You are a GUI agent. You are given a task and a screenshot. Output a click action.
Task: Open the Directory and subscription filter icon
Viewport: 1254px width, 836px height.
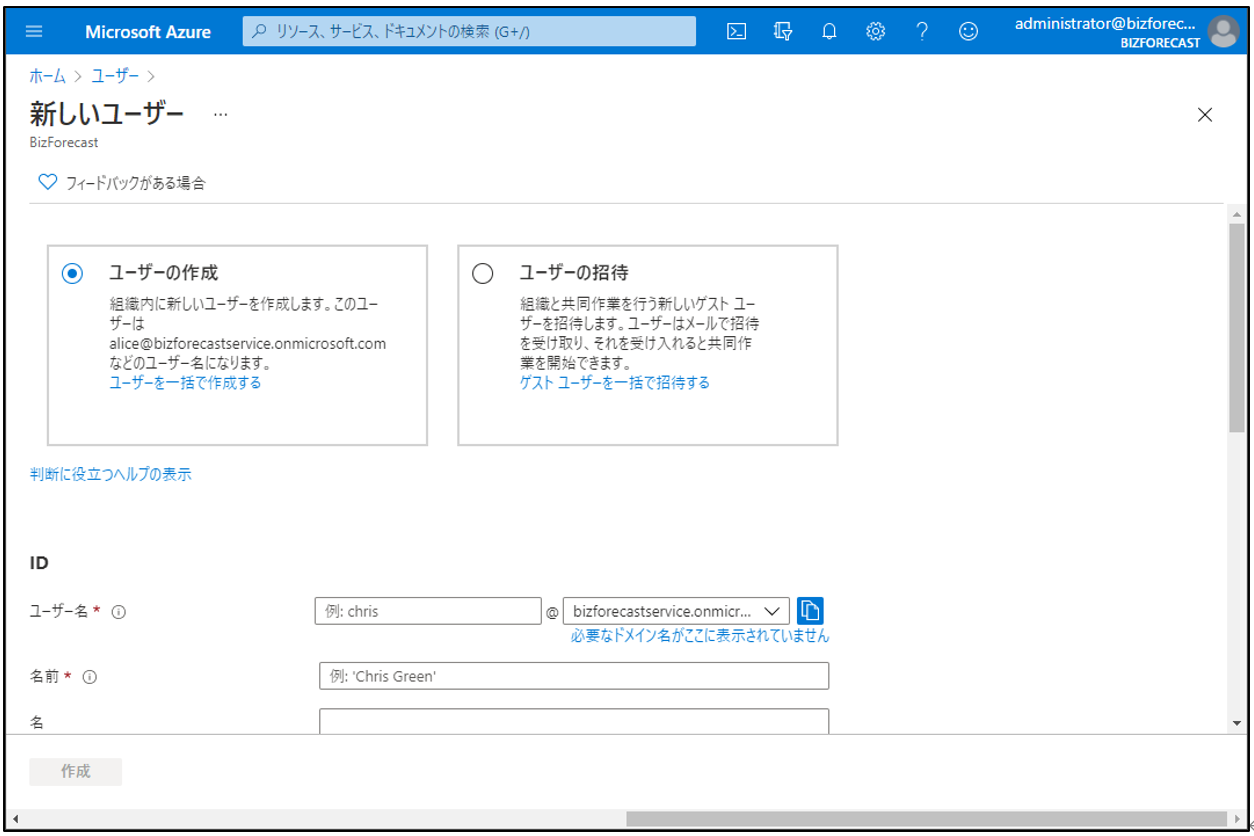[x=783, y=31]
